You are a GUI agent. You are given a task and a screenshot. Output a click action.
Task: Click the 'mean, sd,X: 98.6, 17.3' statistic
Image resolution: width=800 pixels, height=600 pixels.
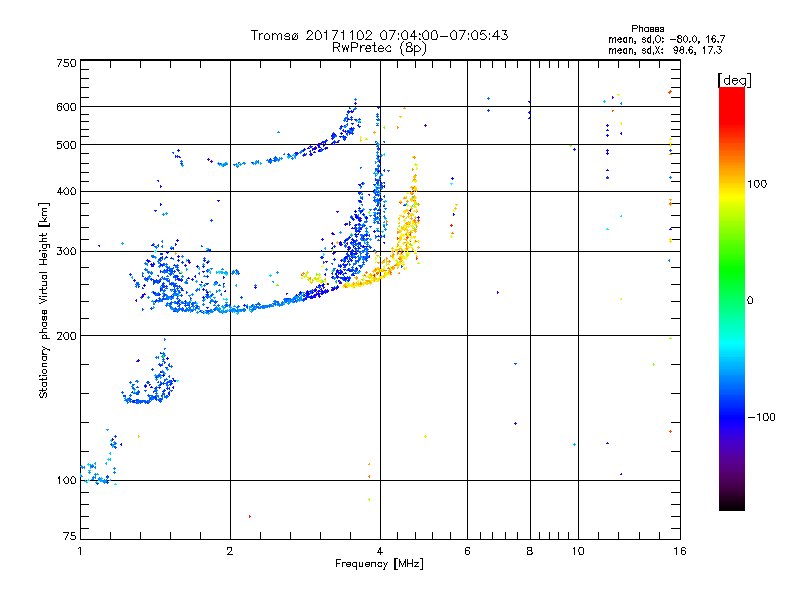point(665,50)
